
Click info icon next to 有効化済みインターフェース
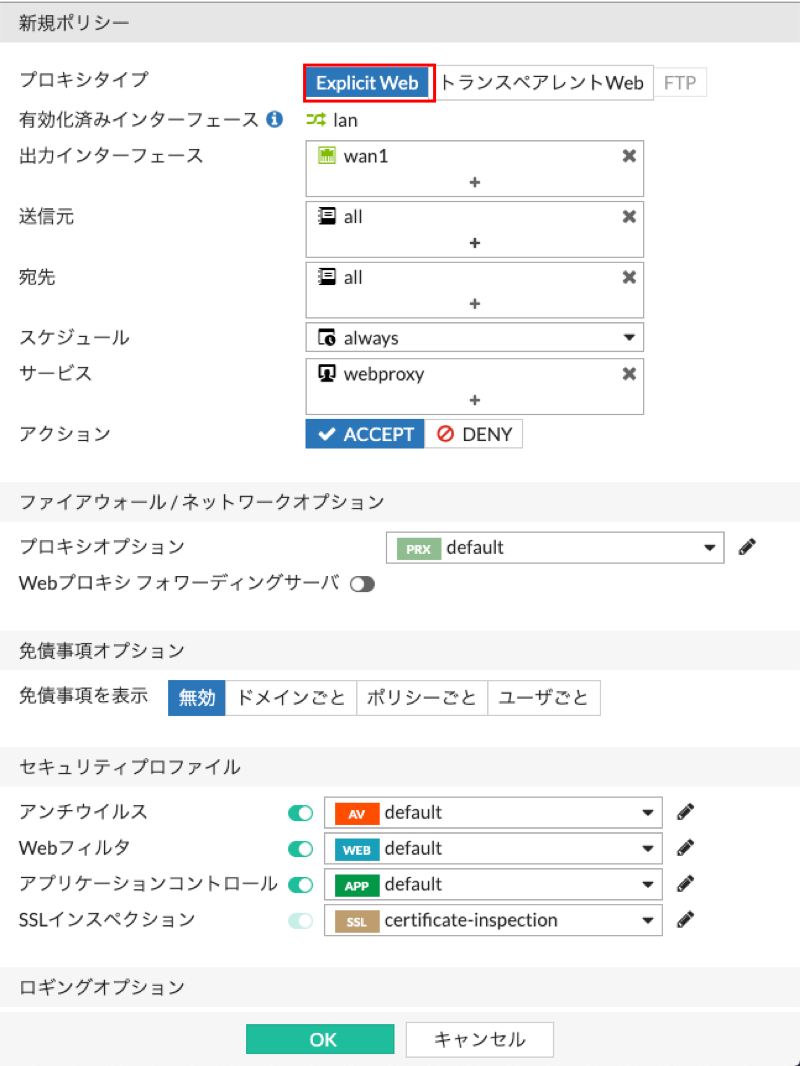coord(275,120)
